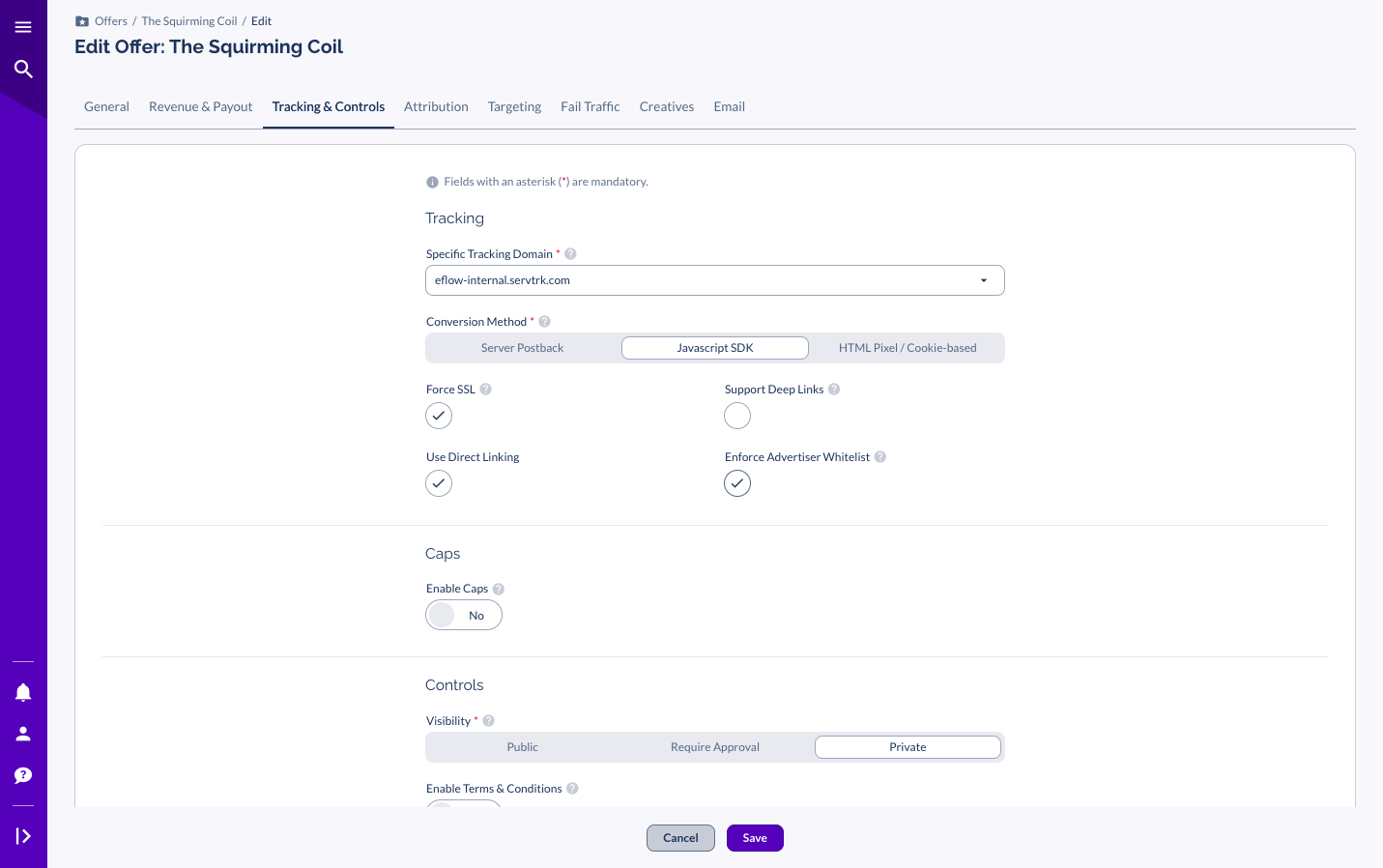Screen dimensions: 1383x868
Task: Click the Save button
Action: point(755,838)
